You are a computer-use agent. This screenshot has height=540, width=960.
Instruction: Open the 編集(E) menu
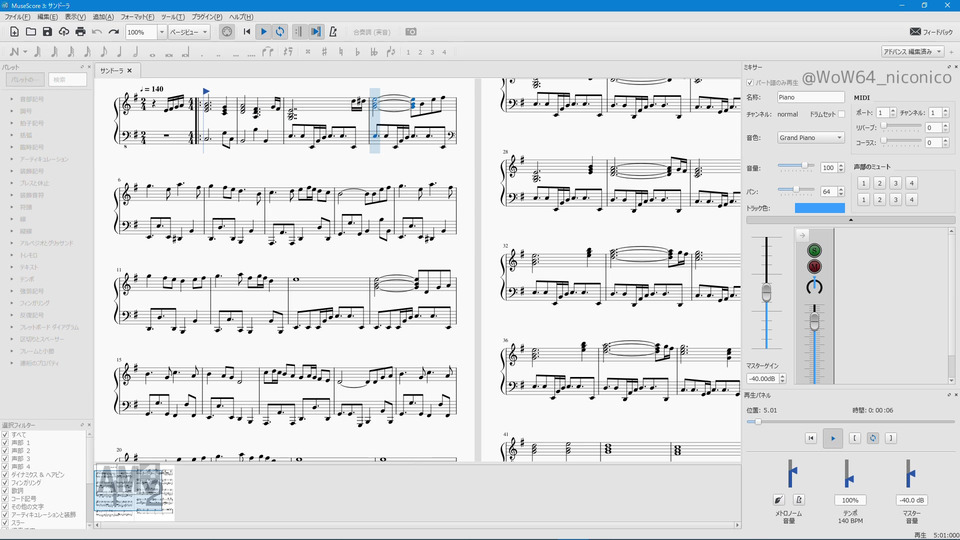tap(47, 17)
